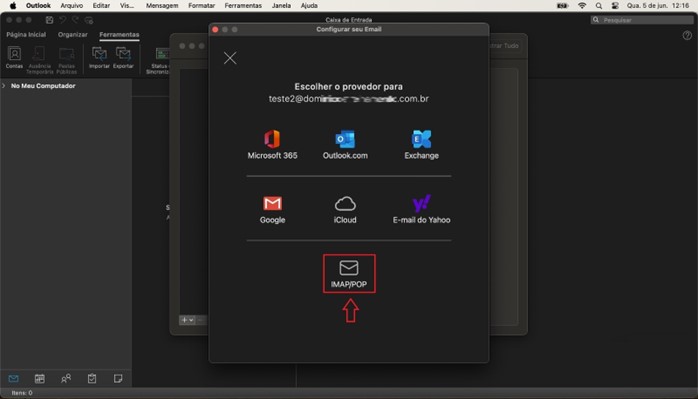The width and height of the screenshot is (698, 399).
Task: Select Google as email provider
Action: click(272, 209)
